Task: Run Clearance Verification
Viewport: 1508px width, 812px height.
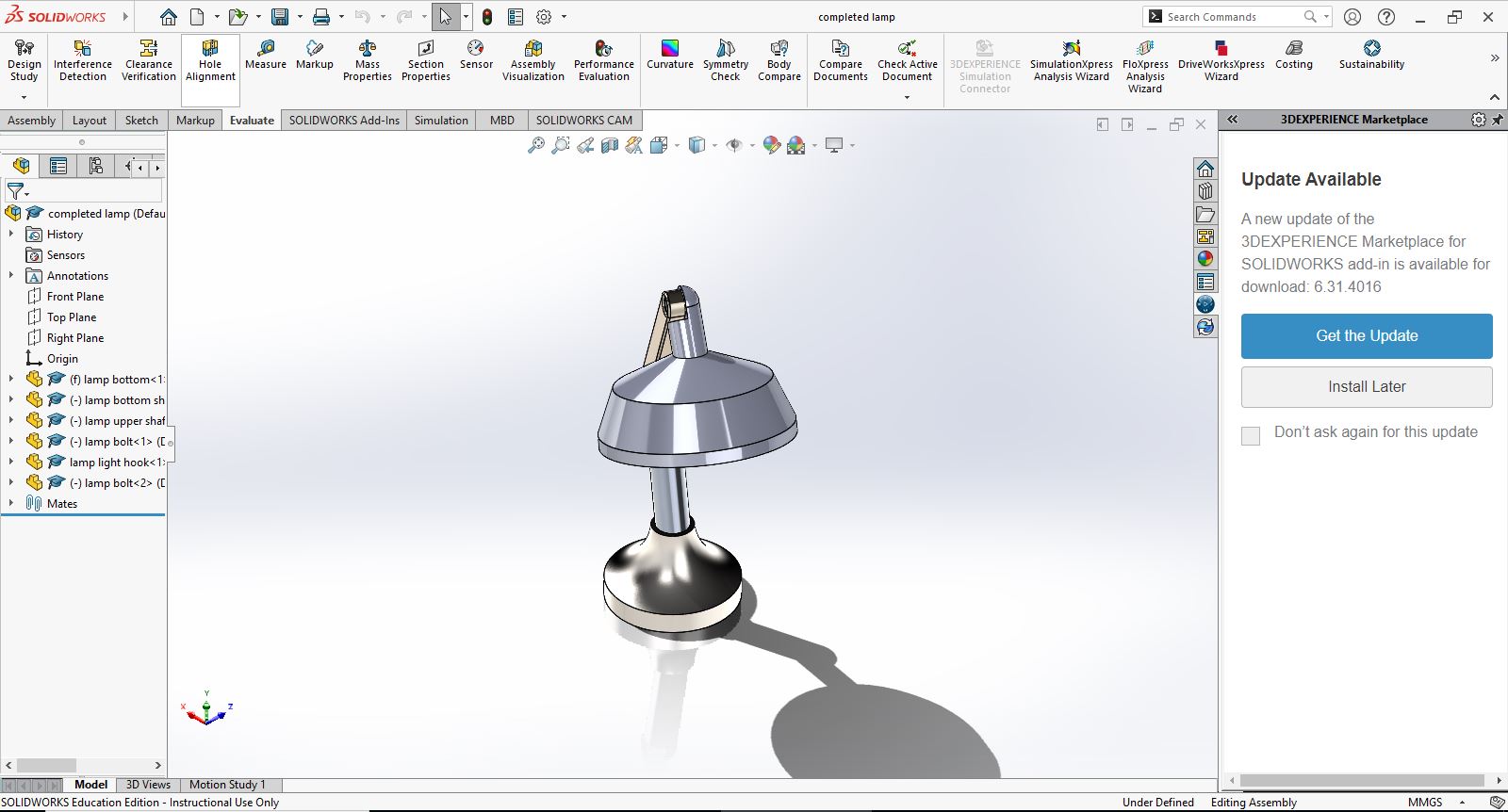Action: click(x=148, y=60)
